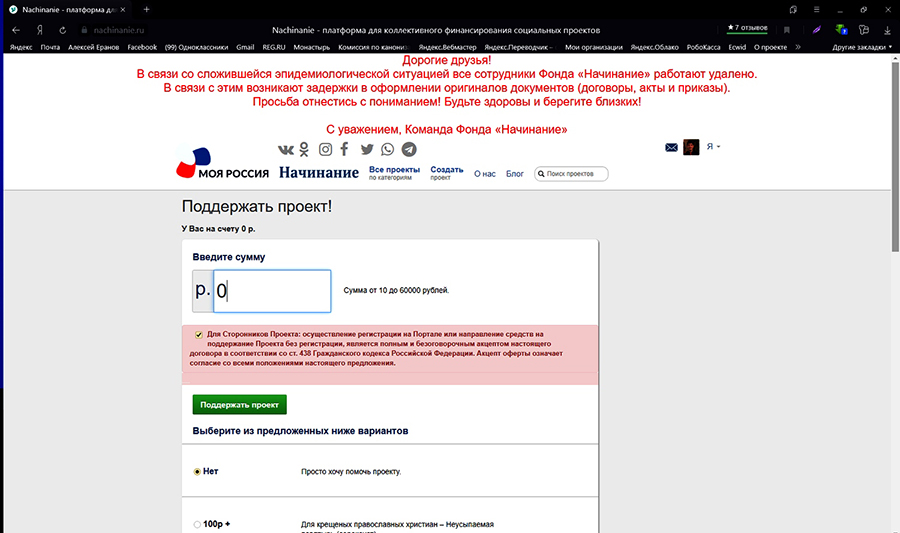
Task: Open the Instagram icon
Action: pyautogui.click(x=325, y=149)
